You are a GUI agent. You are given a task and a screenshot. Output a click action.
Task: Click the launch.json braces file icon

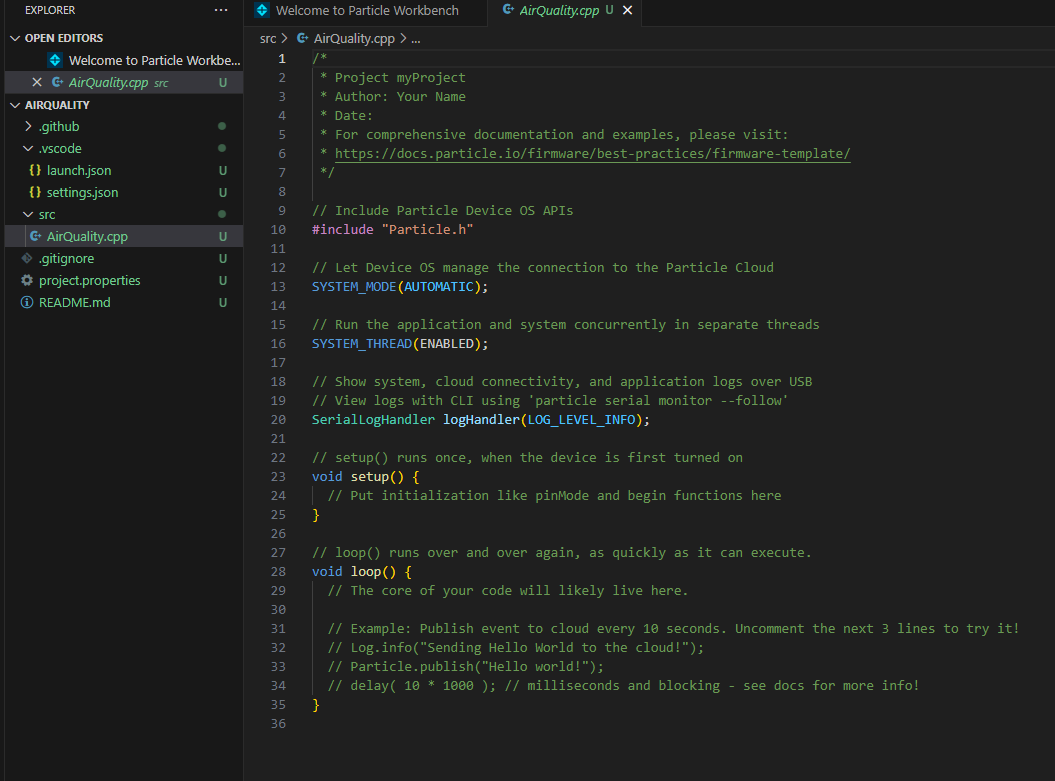point(35,171)
